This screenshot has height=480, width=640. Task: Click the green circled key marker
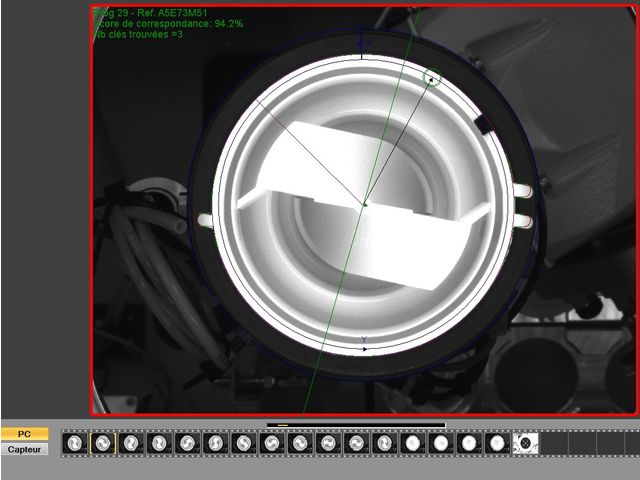pyautogui.click(x=433, y=77)
